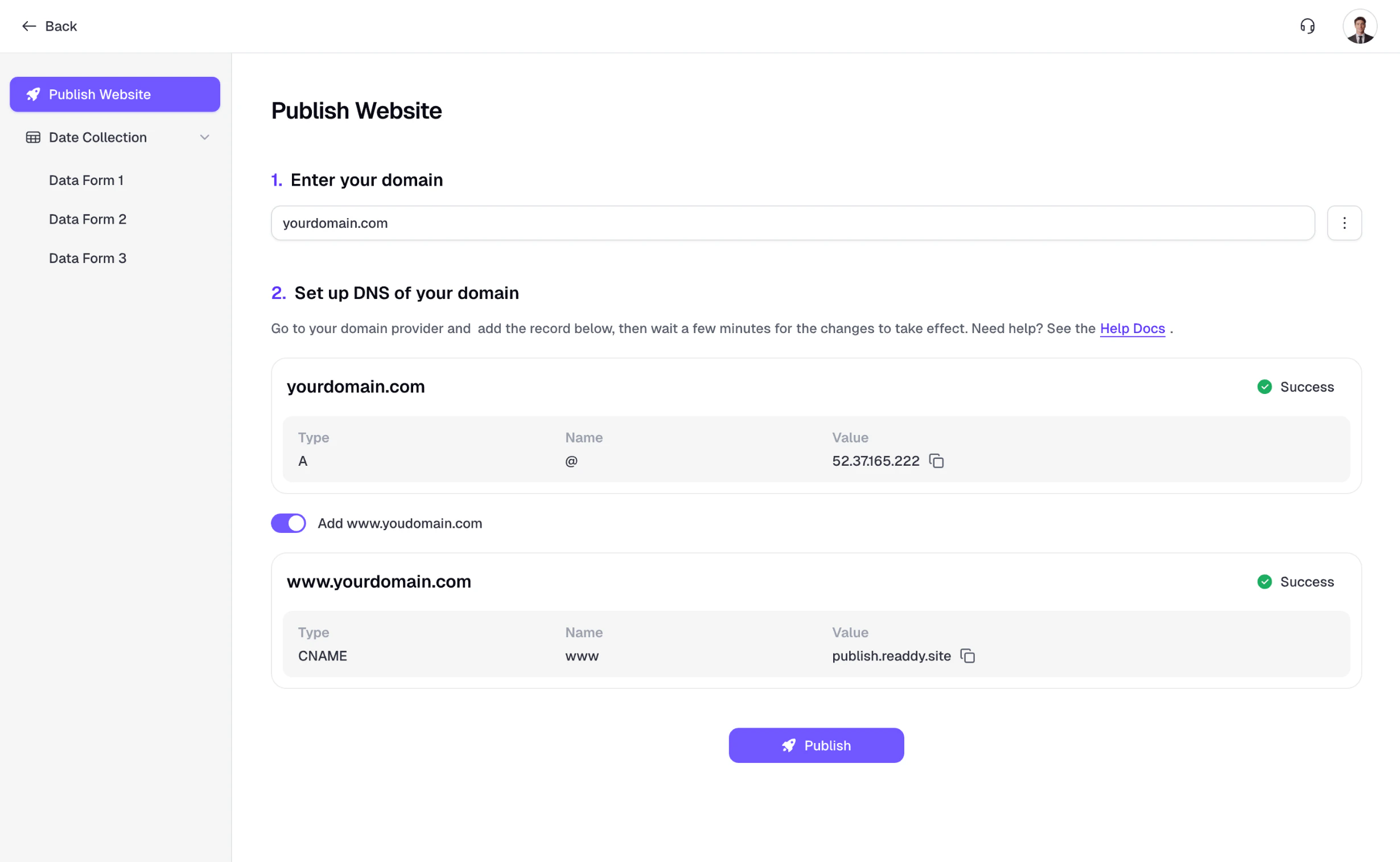This screenshot has height=862, width=1400.
Task: Click yourdomain.com green success check icon
Action: 1265,387
